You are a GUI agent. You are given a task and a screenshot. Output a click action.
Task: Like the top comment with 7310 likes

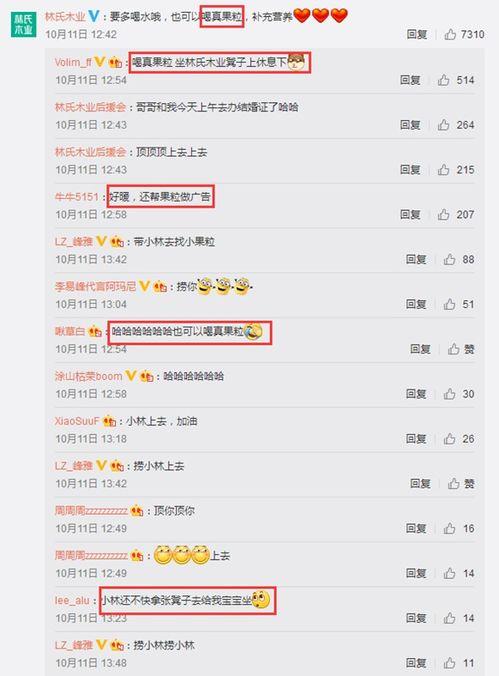450,34
